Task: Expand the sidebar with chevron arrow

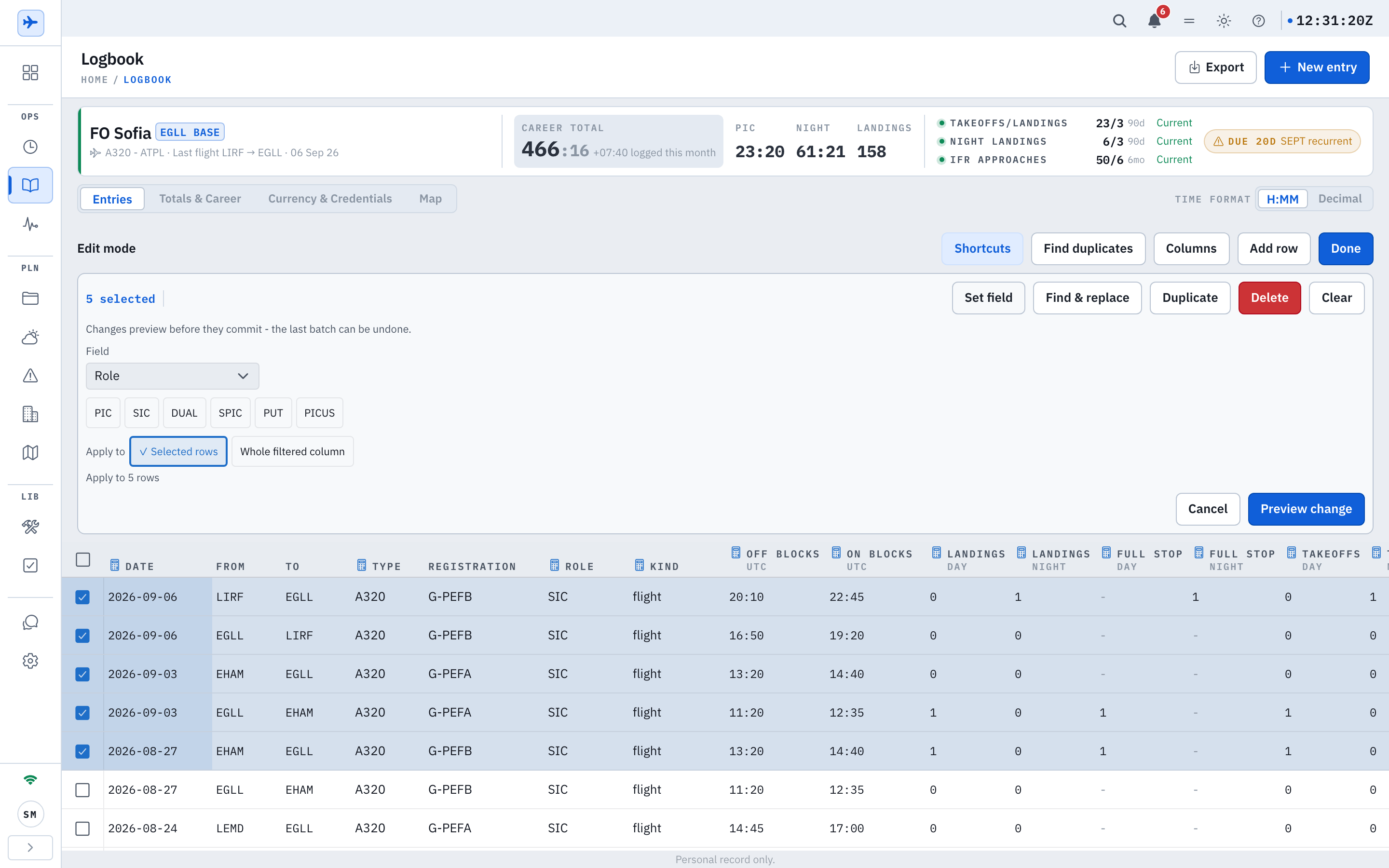Action: coord(30,847)
